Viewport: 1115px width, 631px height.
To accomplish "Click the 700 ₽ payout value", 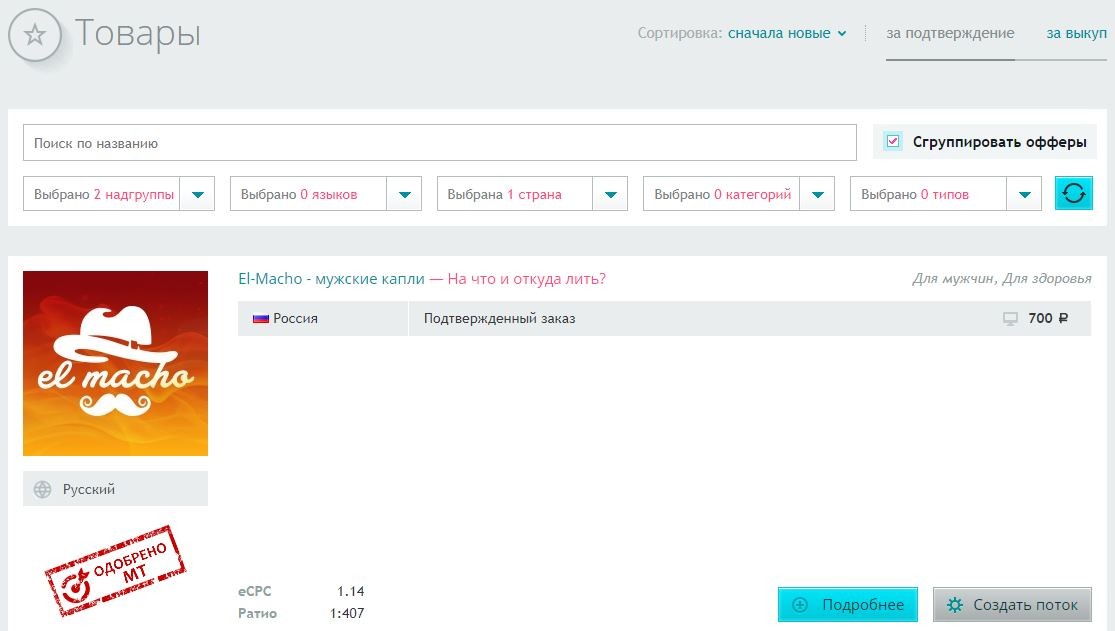I will point(1048,319).
